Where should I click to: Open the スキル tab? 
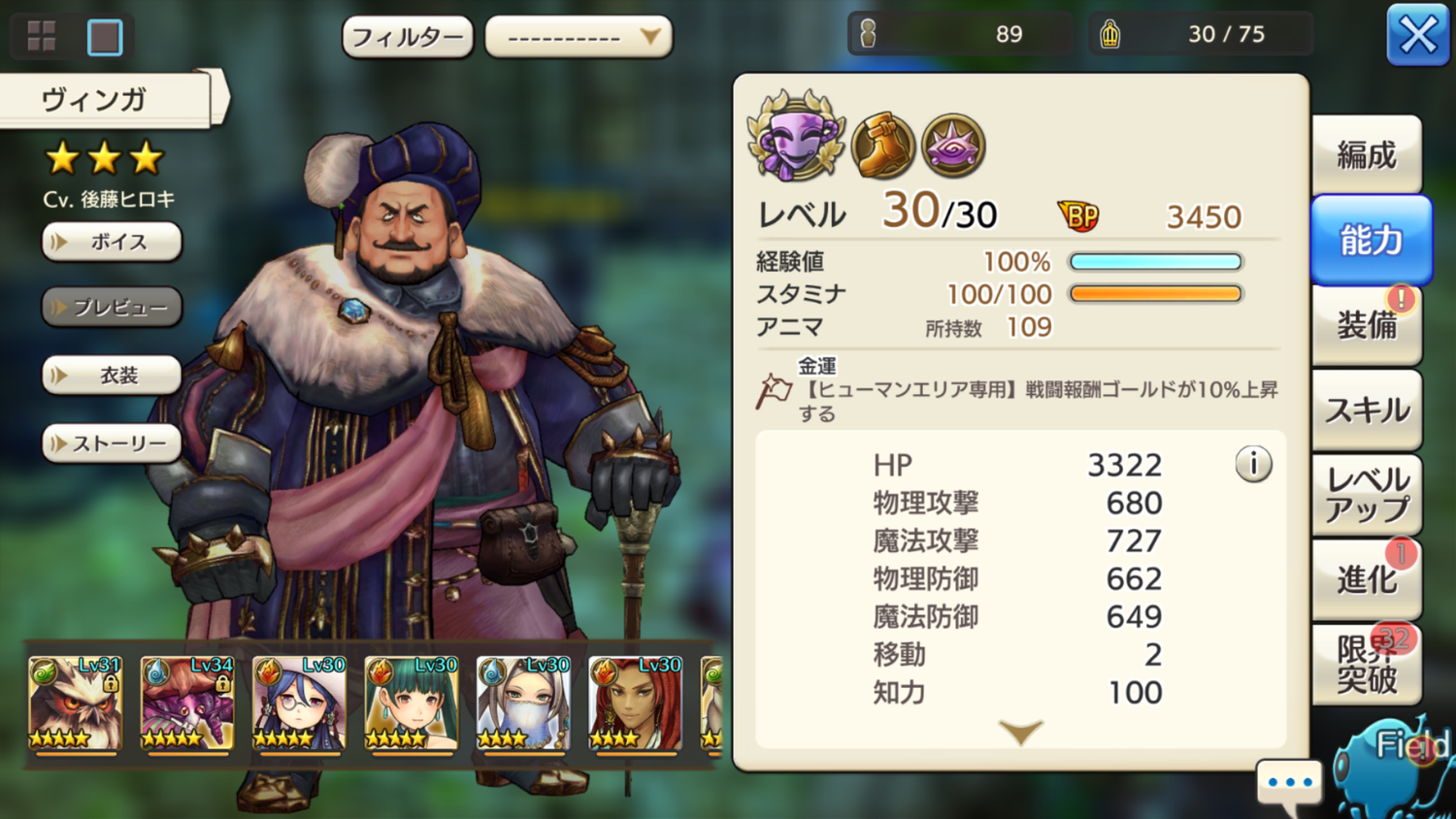click(x=1367, y=409)
